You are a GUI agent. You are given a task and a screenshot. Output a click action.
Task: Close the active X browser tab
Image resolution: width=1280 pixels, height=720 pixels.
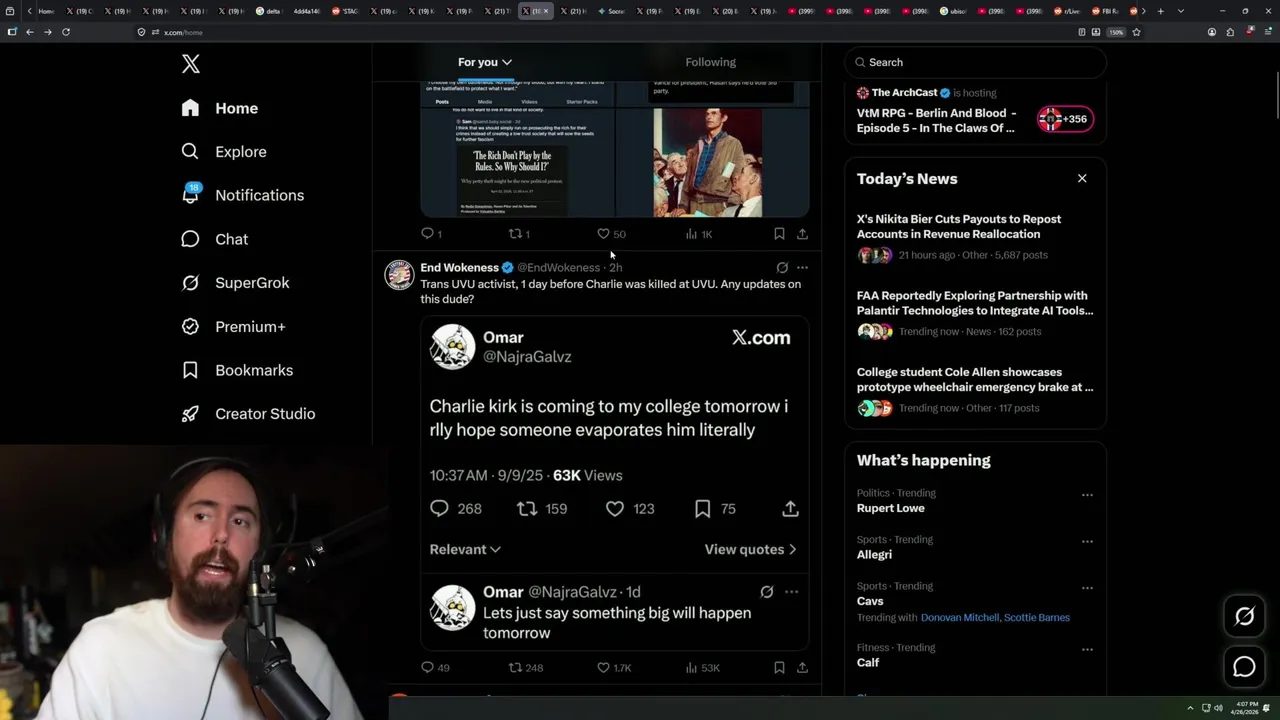546,11
